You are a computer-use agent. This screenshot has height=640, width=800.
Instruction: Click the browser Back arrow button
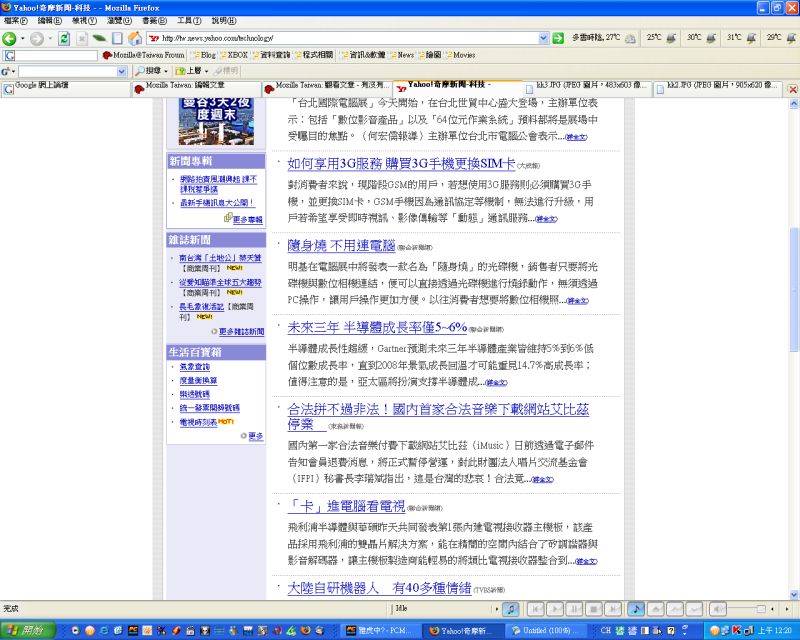click(x=9, y=38)
